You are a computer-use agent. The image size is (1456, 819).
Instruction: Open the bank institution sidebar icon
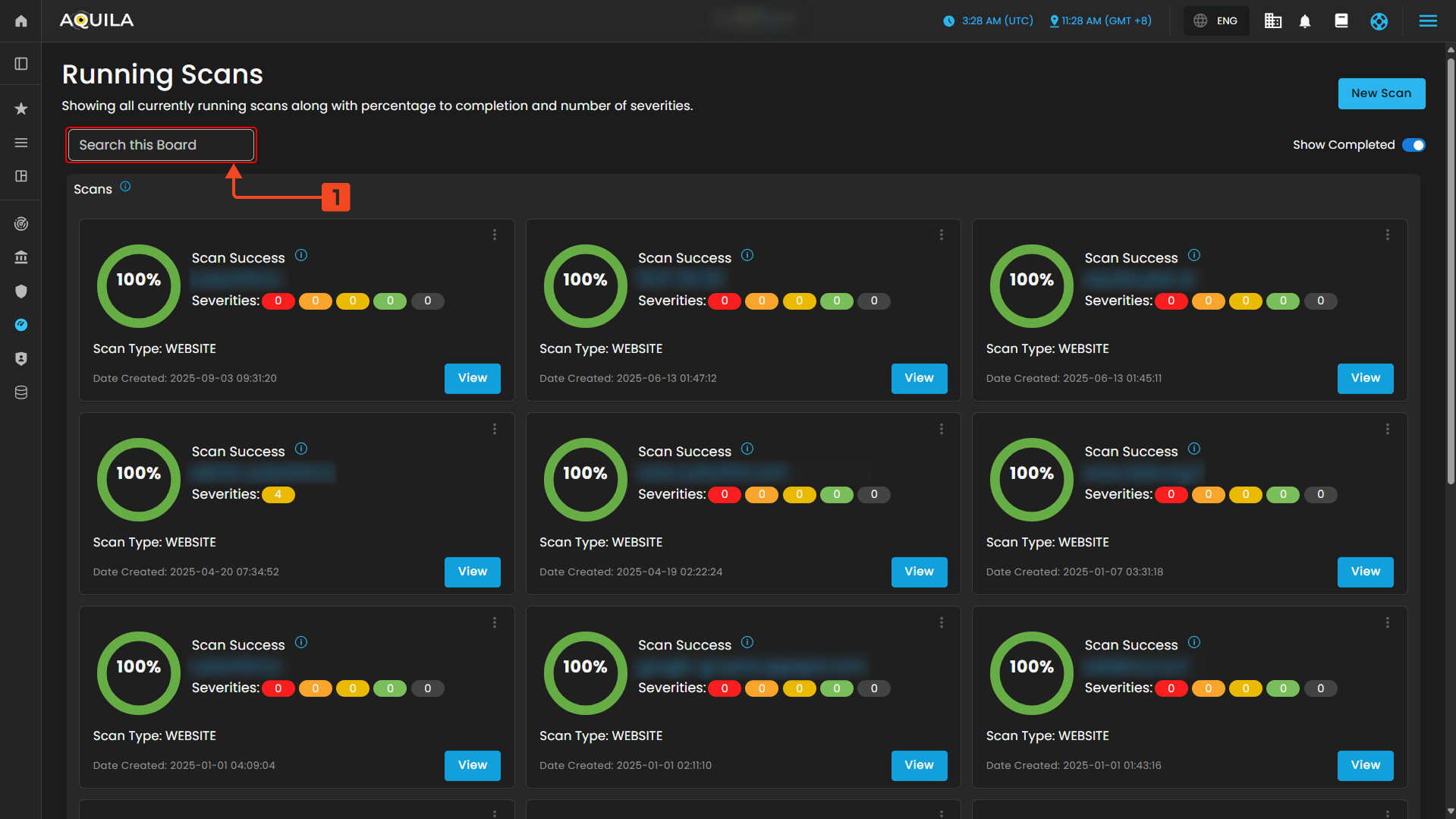tap(21, 257)
